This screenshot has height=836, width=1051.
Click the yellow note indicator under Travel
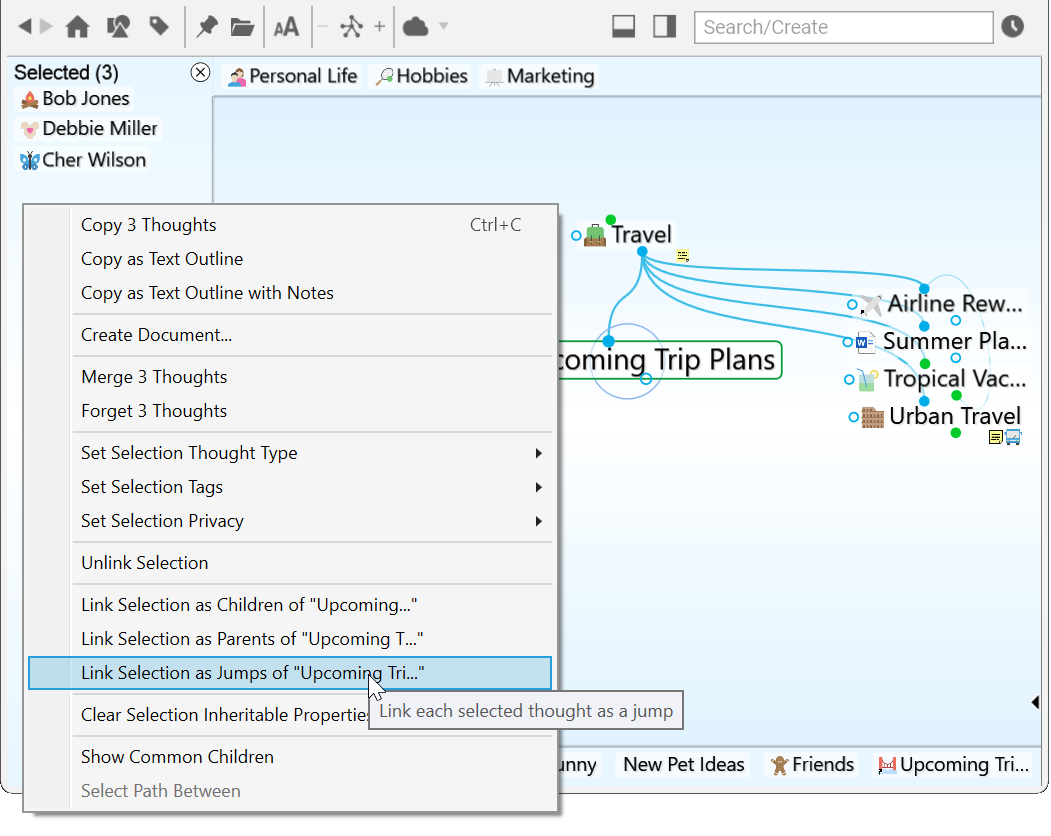tap(683, 256)
